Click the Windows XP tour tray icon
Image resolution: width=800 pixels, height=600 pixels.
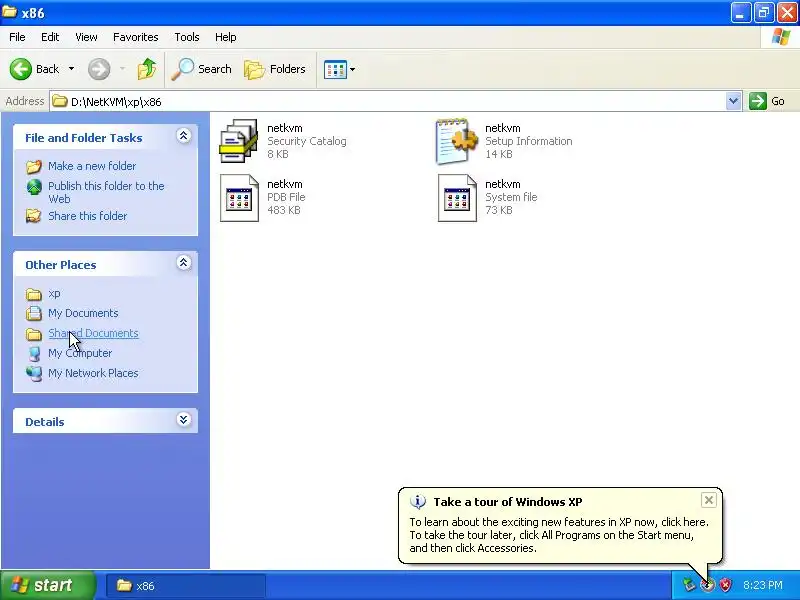click(707, 585)
